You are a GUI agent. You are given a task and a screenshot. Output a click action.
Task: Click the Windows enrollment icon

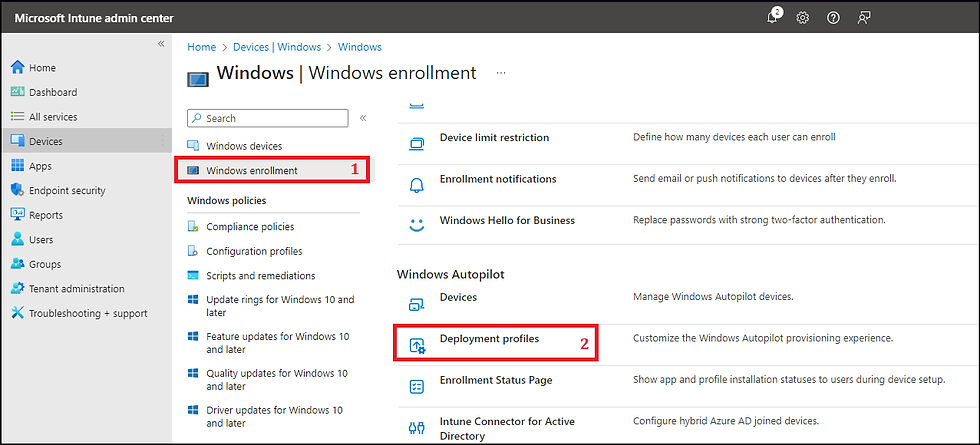pos(193,170)
